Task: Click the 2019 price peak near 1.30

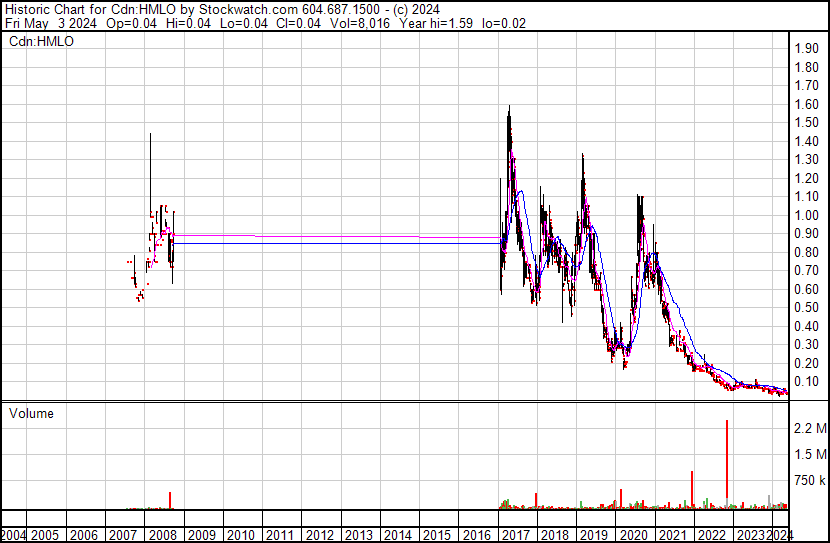Action: click(x=583, y=158)
